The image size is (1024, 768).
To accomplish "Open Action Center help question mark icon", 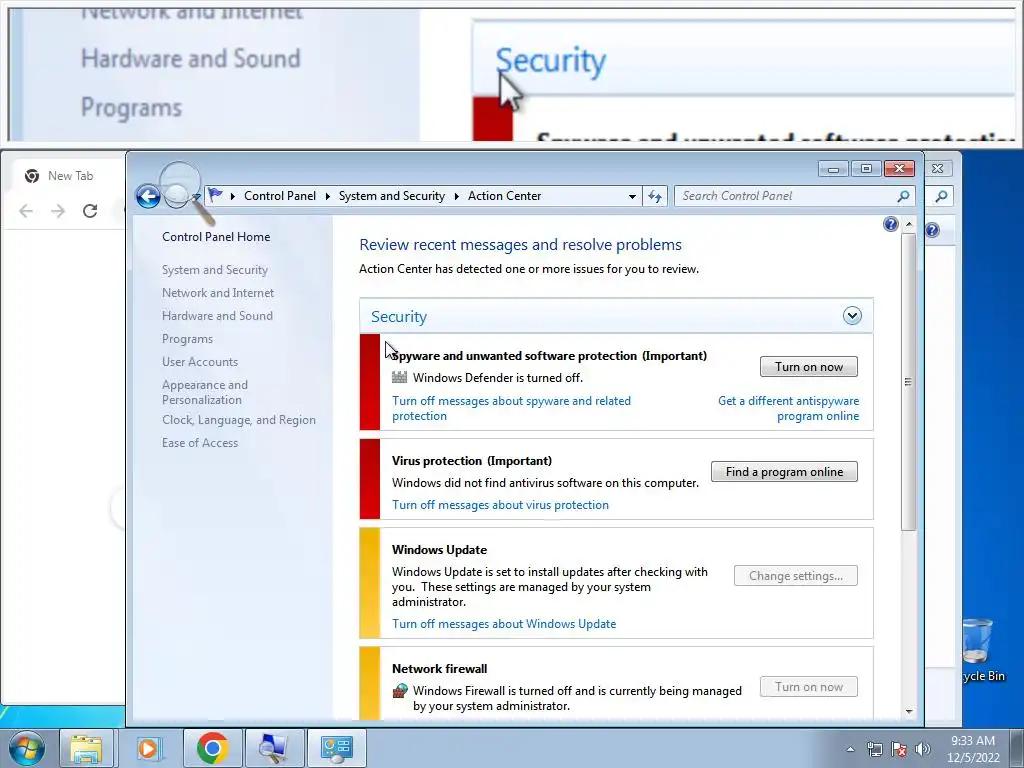I will [x=890, y=225].
